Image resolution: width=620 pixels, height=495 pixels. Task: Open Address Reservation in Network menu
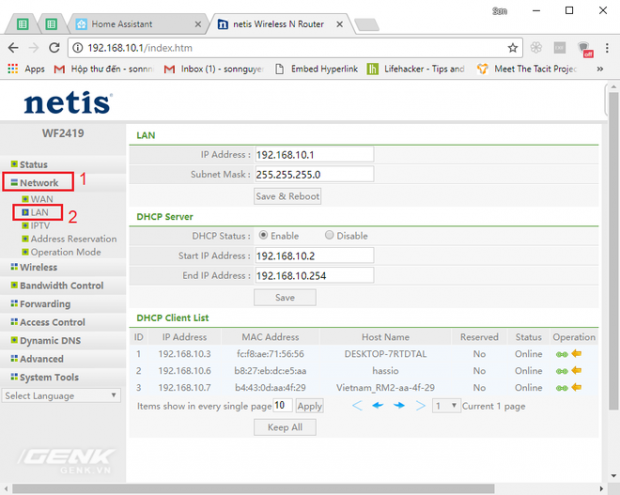[x=73, y=239]
